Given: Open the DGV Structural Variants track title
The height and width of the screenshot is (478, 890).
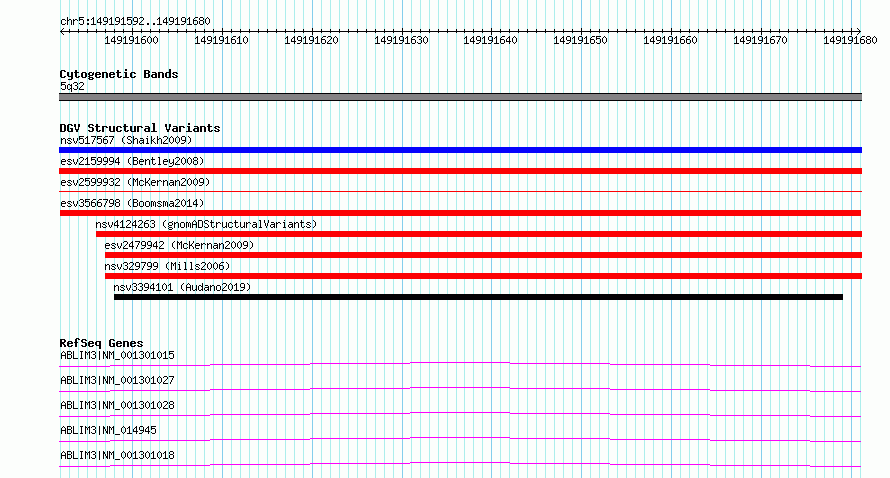Looking at the screenshot, I should coord(140,128).
